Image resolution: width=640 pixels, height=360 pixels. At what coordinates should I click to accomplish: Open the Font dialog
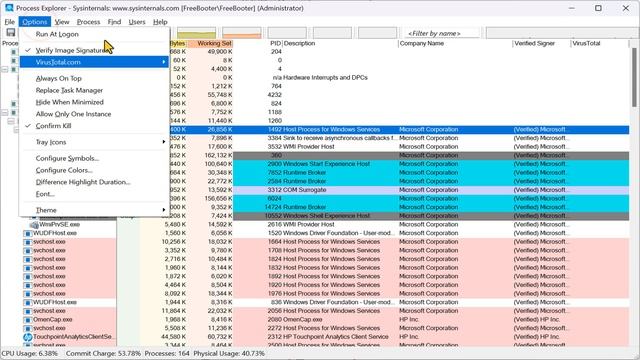tap(94, 194)
